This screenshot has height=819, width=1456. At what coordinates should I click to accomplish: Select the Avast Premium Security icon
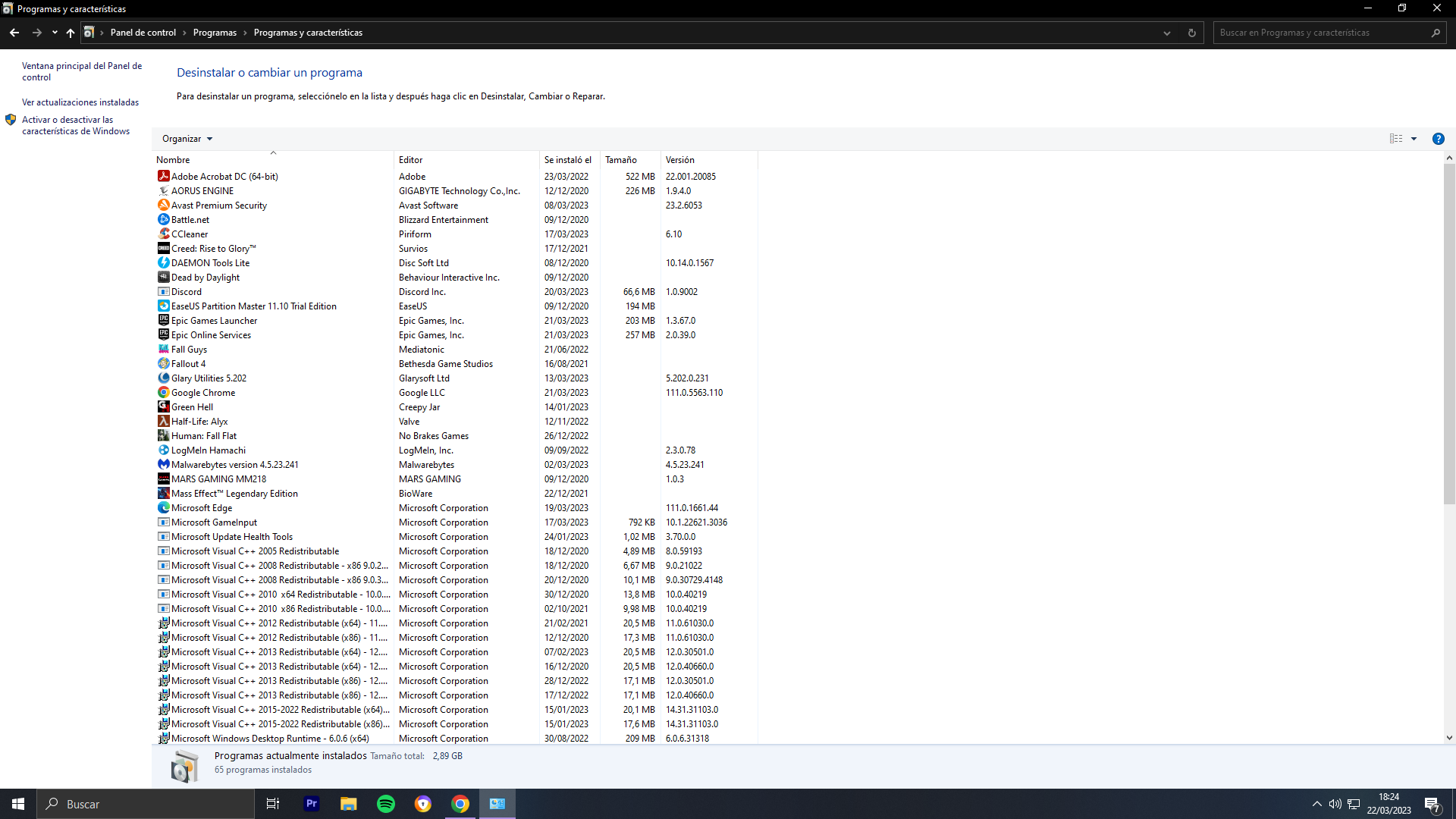point(163,205)
